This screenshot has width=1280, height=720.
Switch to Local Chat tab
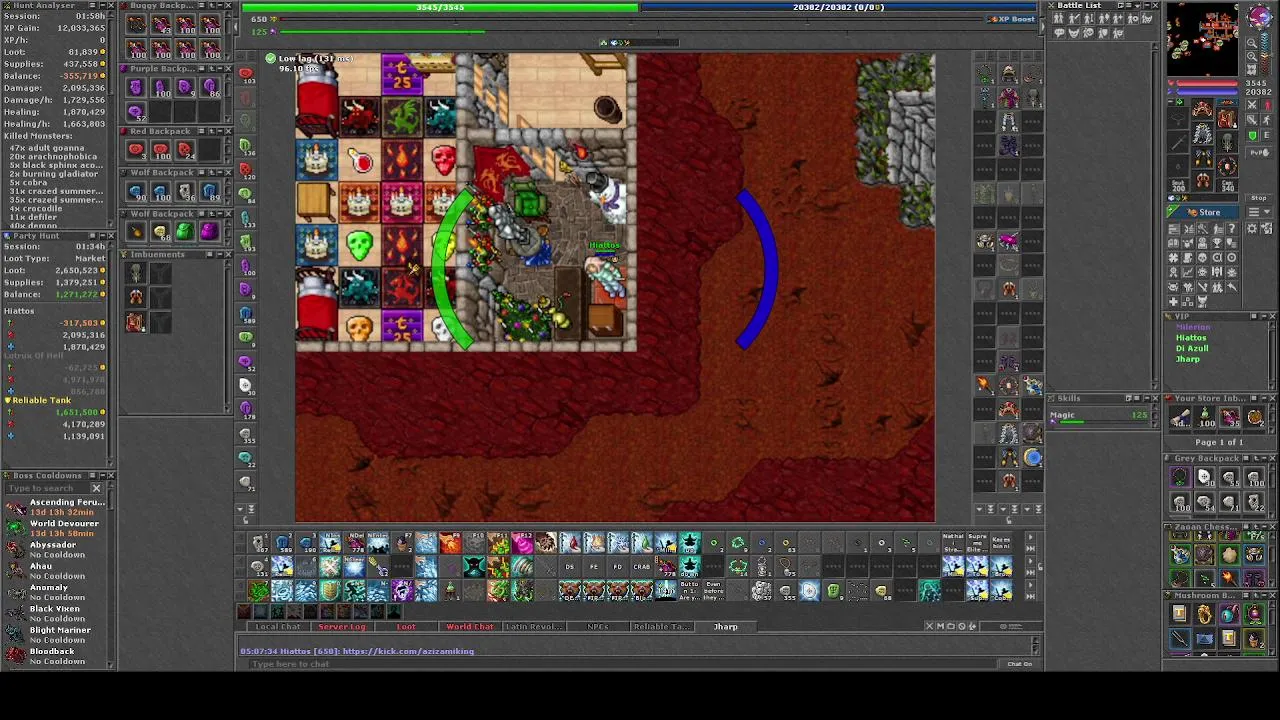pos(278,627)
